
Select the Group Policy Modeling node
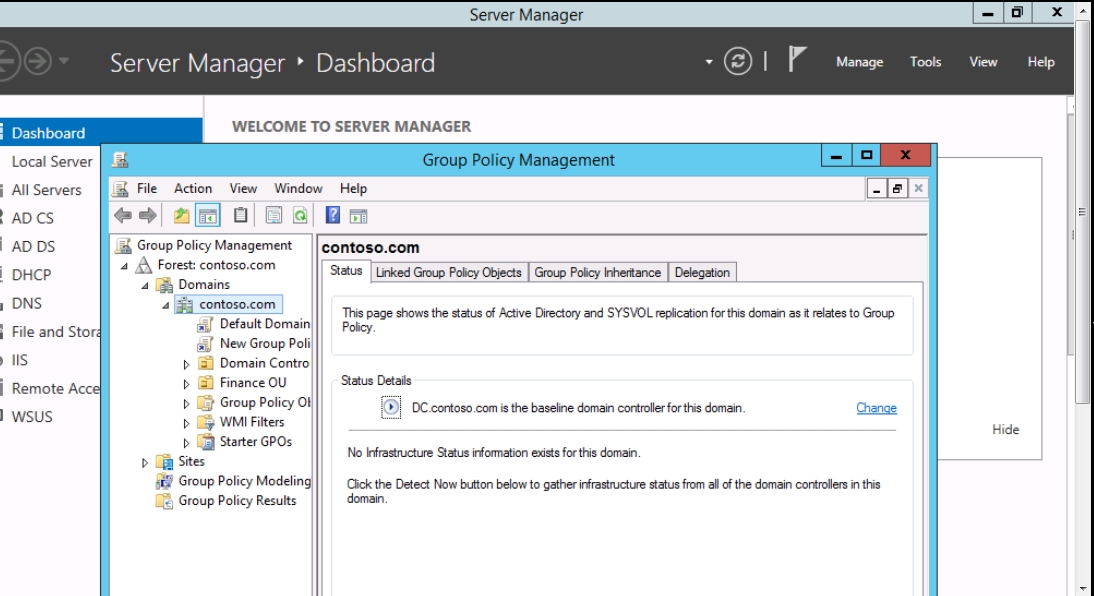coord(244,481)
